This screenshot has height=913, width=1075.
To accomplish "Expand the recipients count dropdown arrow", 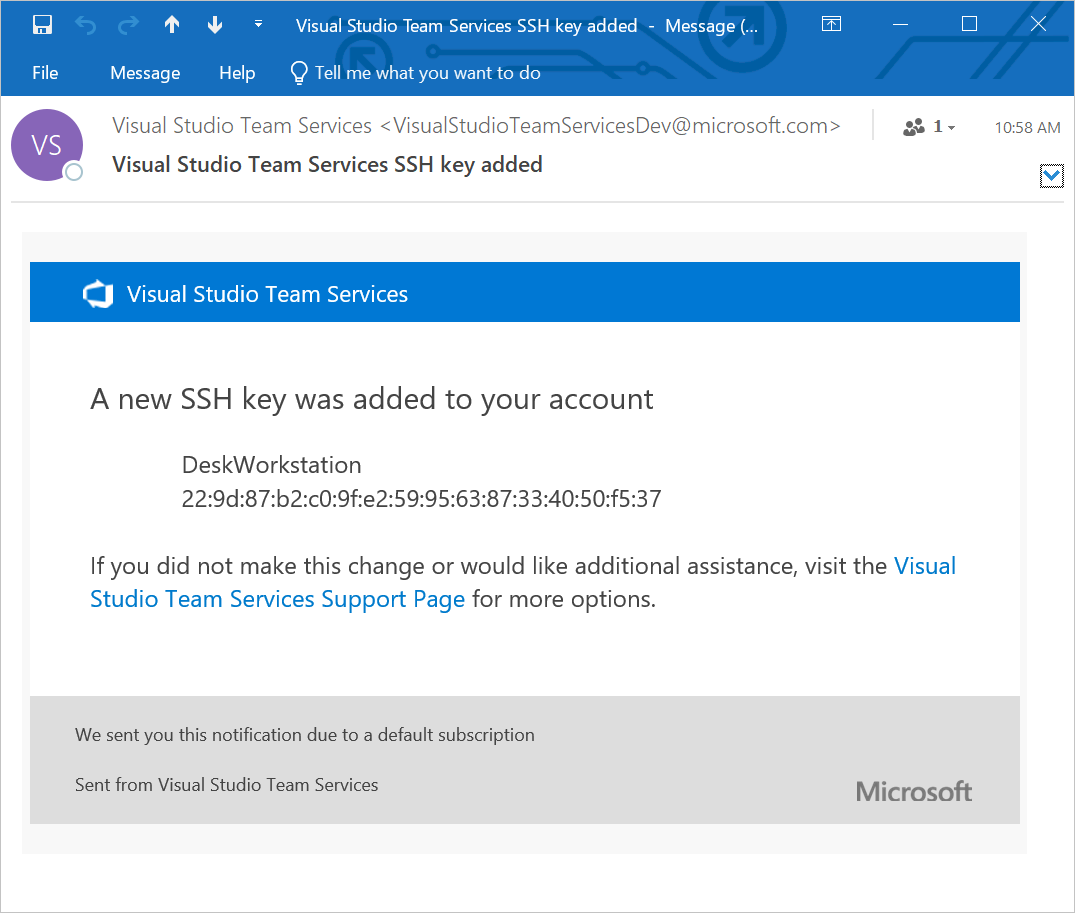I will 951,128.
